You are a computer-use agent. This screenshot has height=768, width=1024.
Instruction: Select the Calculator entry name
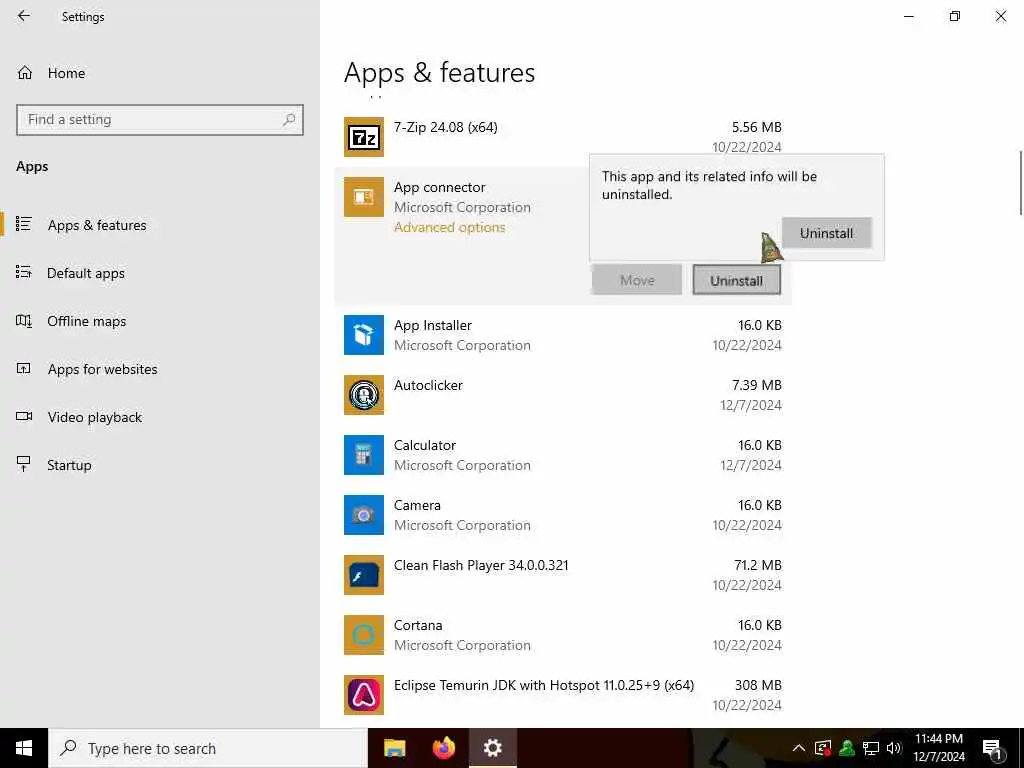(424, 445)
